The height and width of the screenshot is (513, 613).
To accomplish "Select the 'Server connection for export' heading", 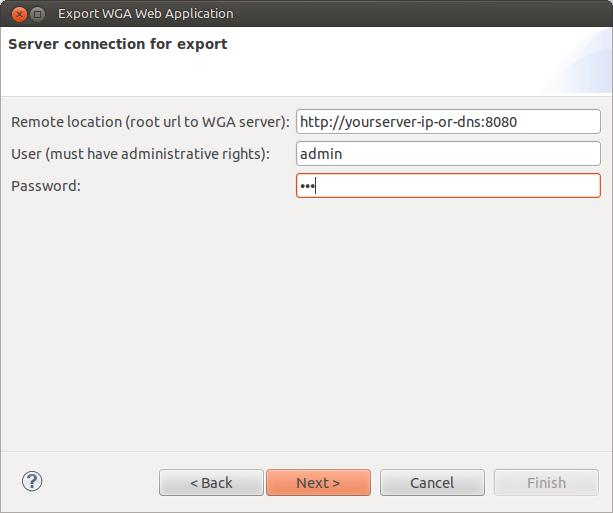I will pos(118,44).
